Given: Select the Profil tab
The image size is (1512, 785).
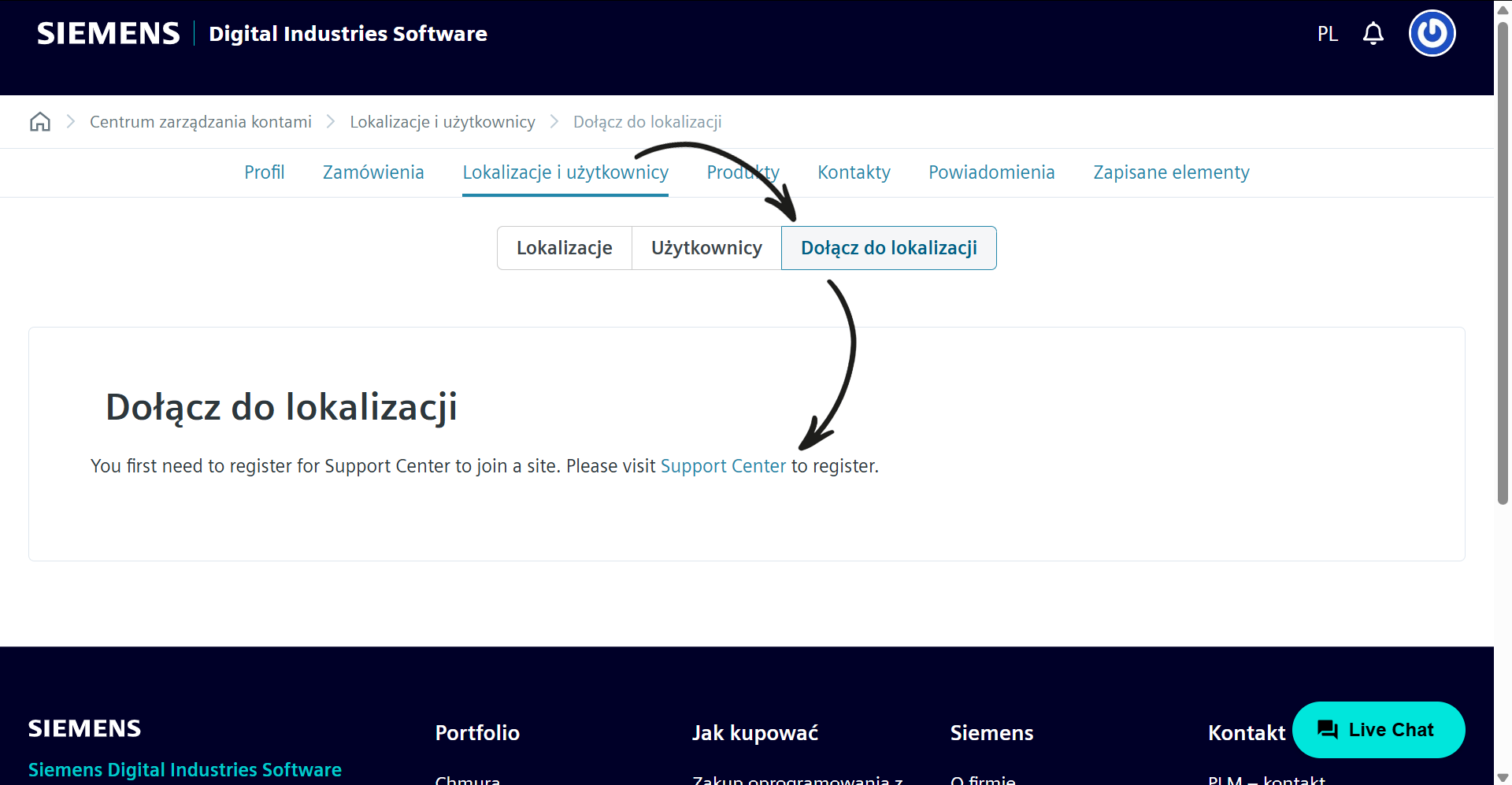Looking at the screenshot, I should [264, 172].
